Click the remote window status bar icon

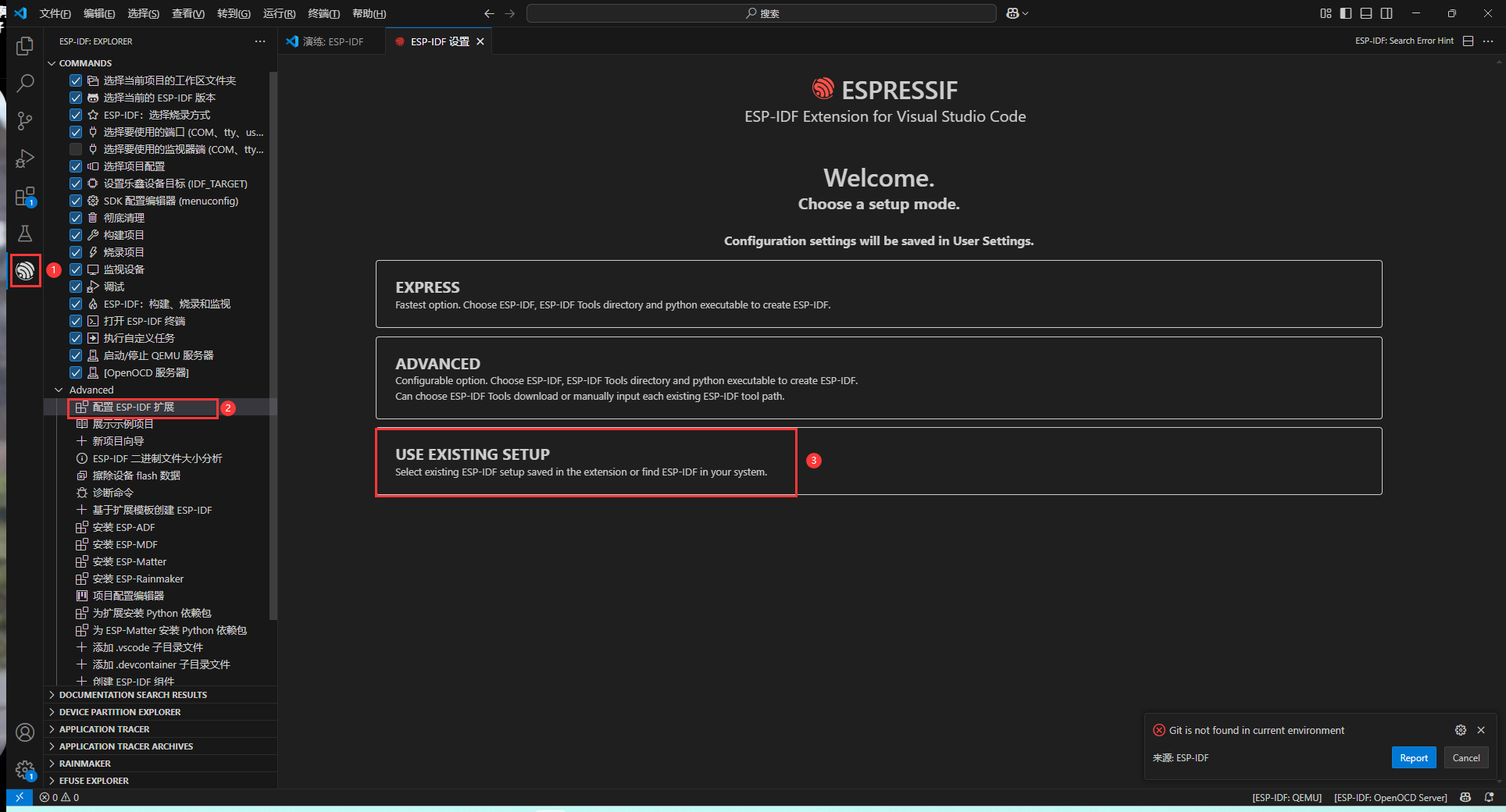20,797
